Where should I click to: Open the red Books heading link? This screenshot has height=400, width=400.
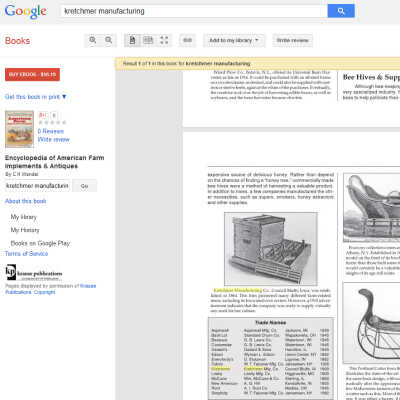point(17,41)
